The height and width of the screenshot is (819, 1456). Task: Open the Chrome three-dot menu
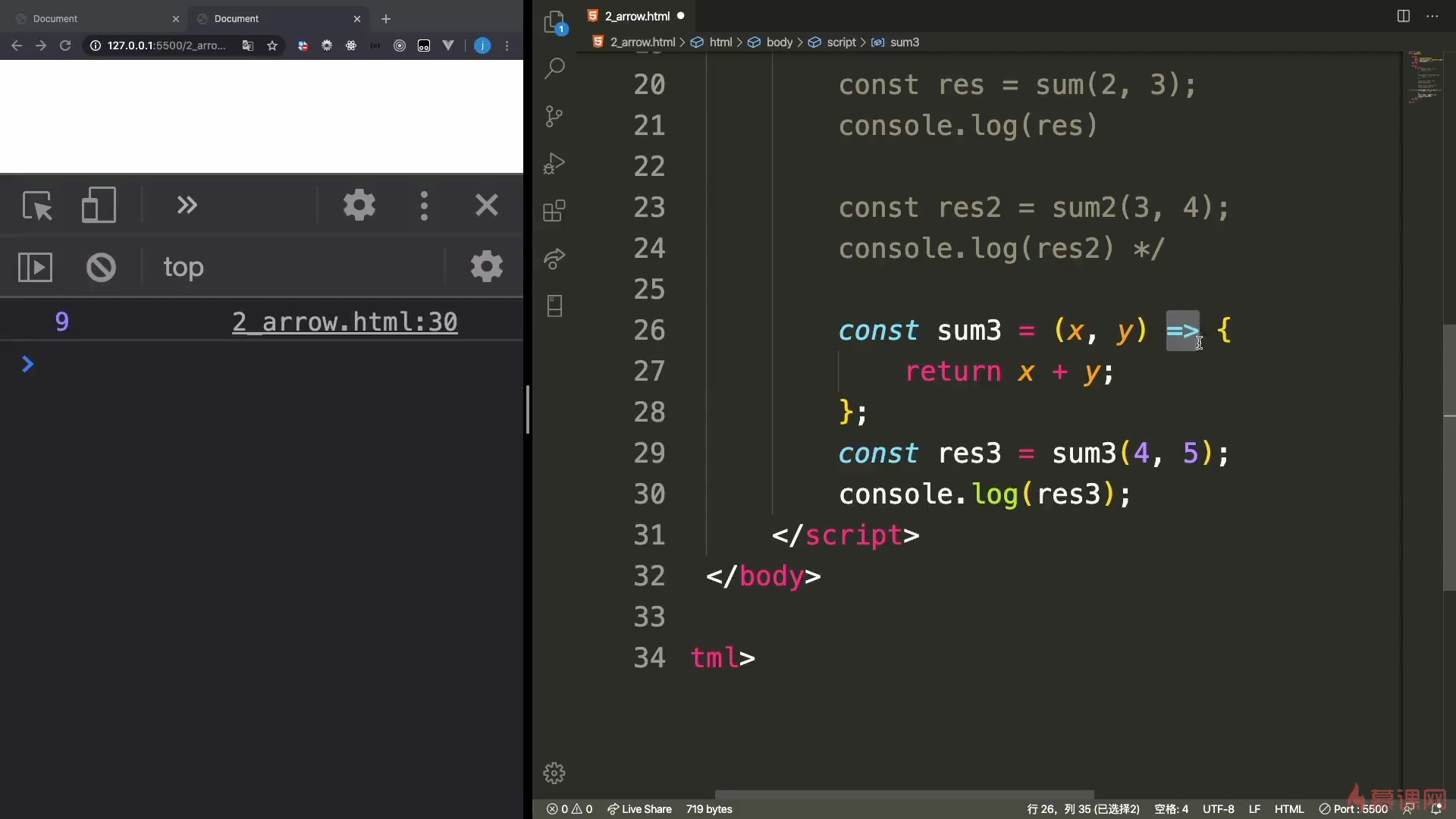tap(507, 45)
